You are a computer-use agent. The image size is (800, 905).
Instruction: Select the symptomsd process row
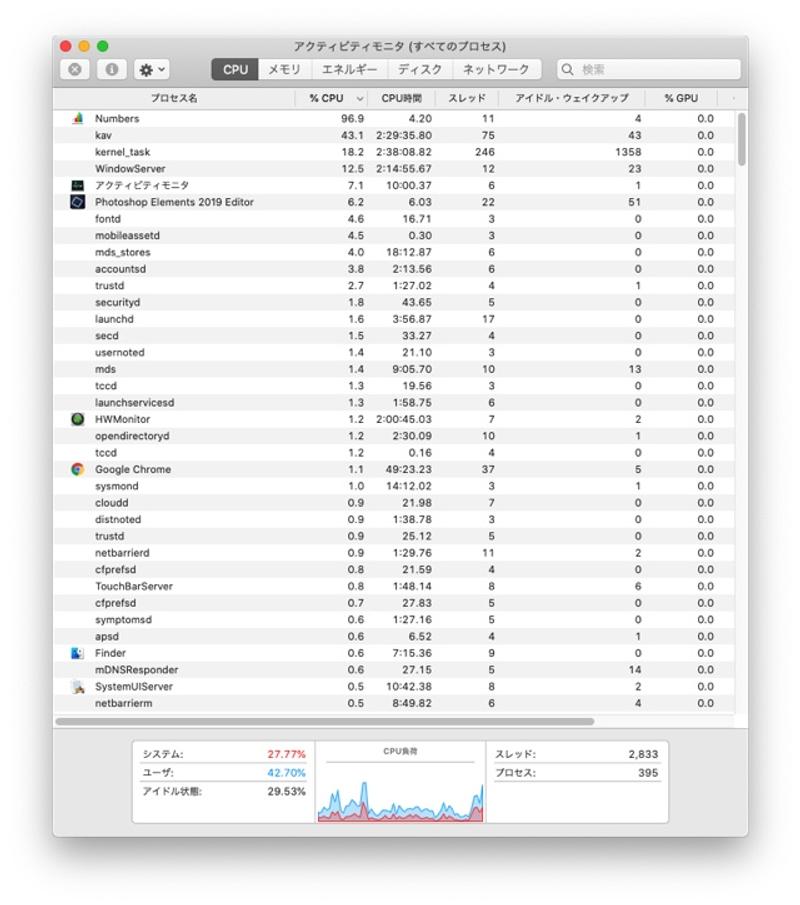(x=394, y=620)
